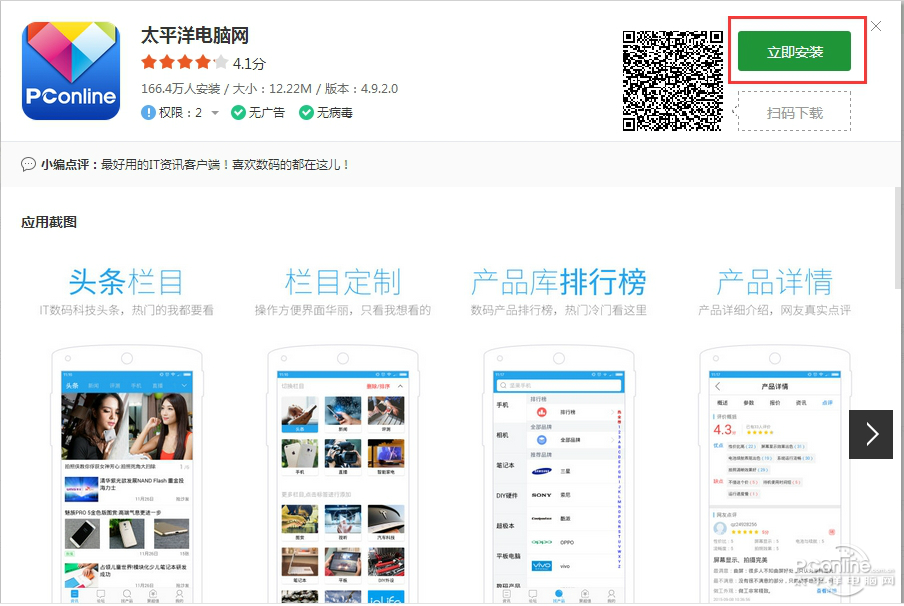Open the 产品详情 screenshot thumbnail

pyautogui.click(x=775, y=435)
